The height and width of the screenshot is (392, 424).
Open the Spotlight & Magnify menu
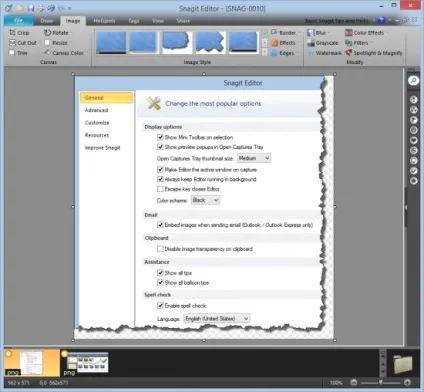point(374,53)
